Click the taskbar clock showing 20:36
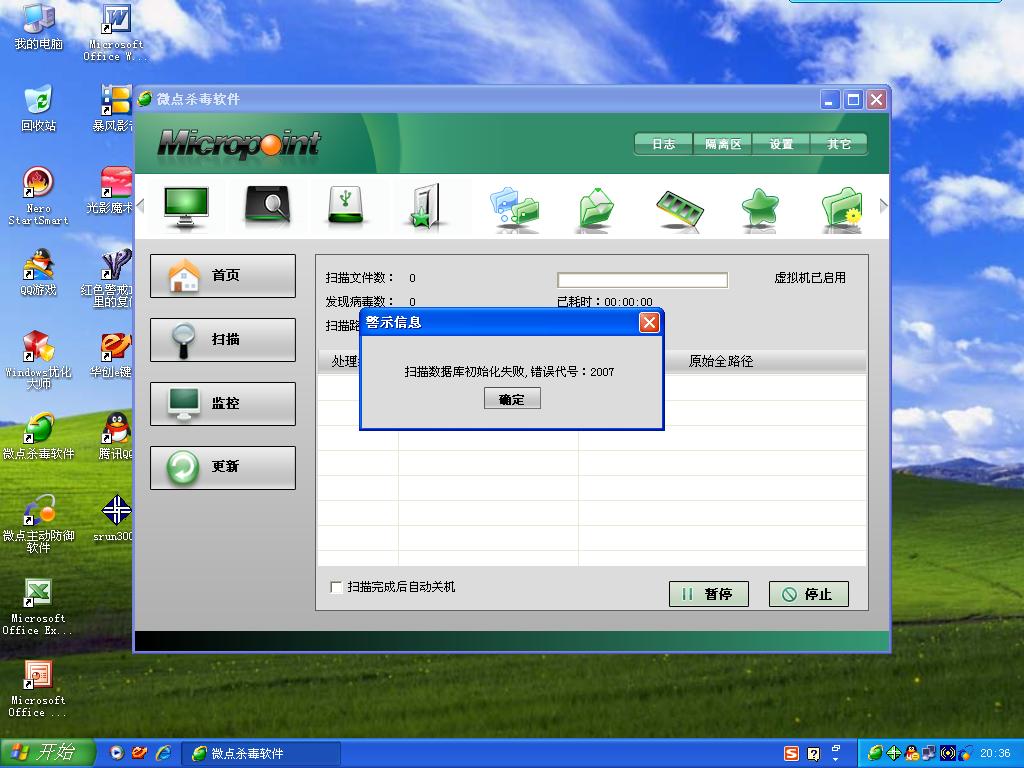 click(995, 754)
